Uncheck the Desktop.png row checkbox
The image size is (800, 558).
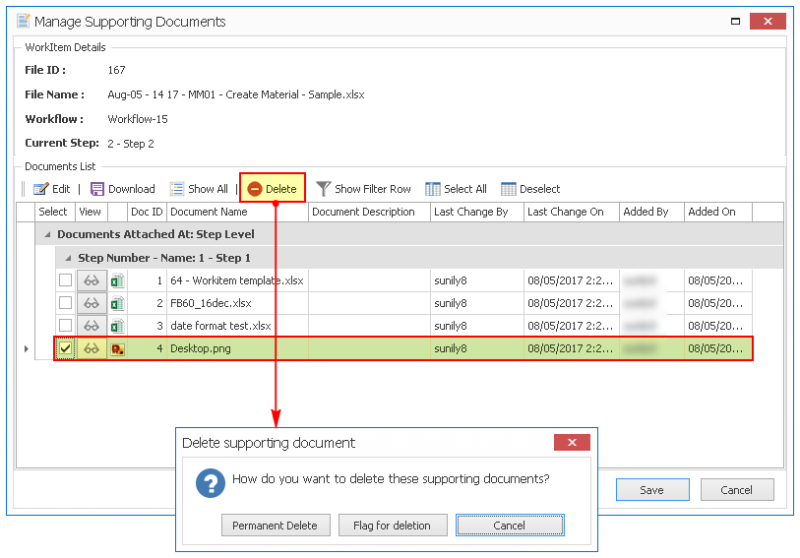tap(65, 348)
